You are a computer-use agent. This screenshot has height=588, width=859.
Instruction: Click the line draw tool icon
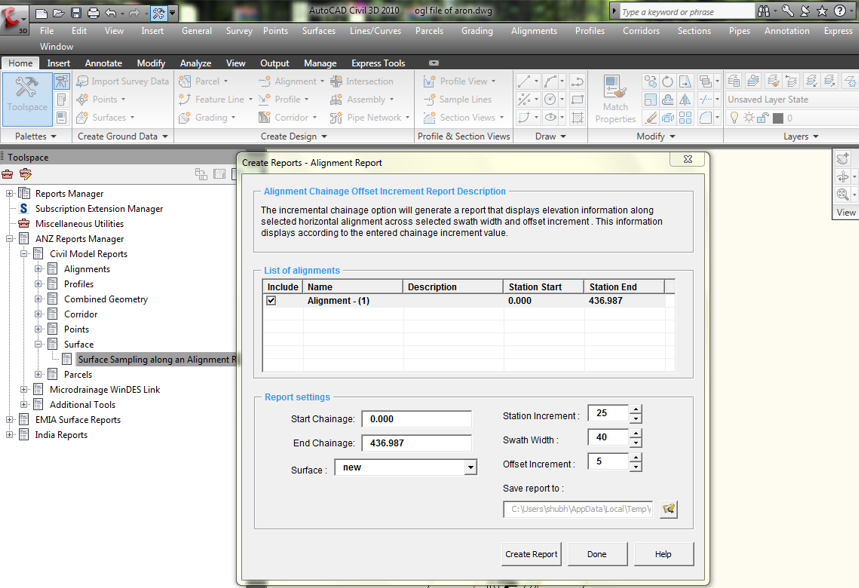pyautogui.click(x=524, y=81)
